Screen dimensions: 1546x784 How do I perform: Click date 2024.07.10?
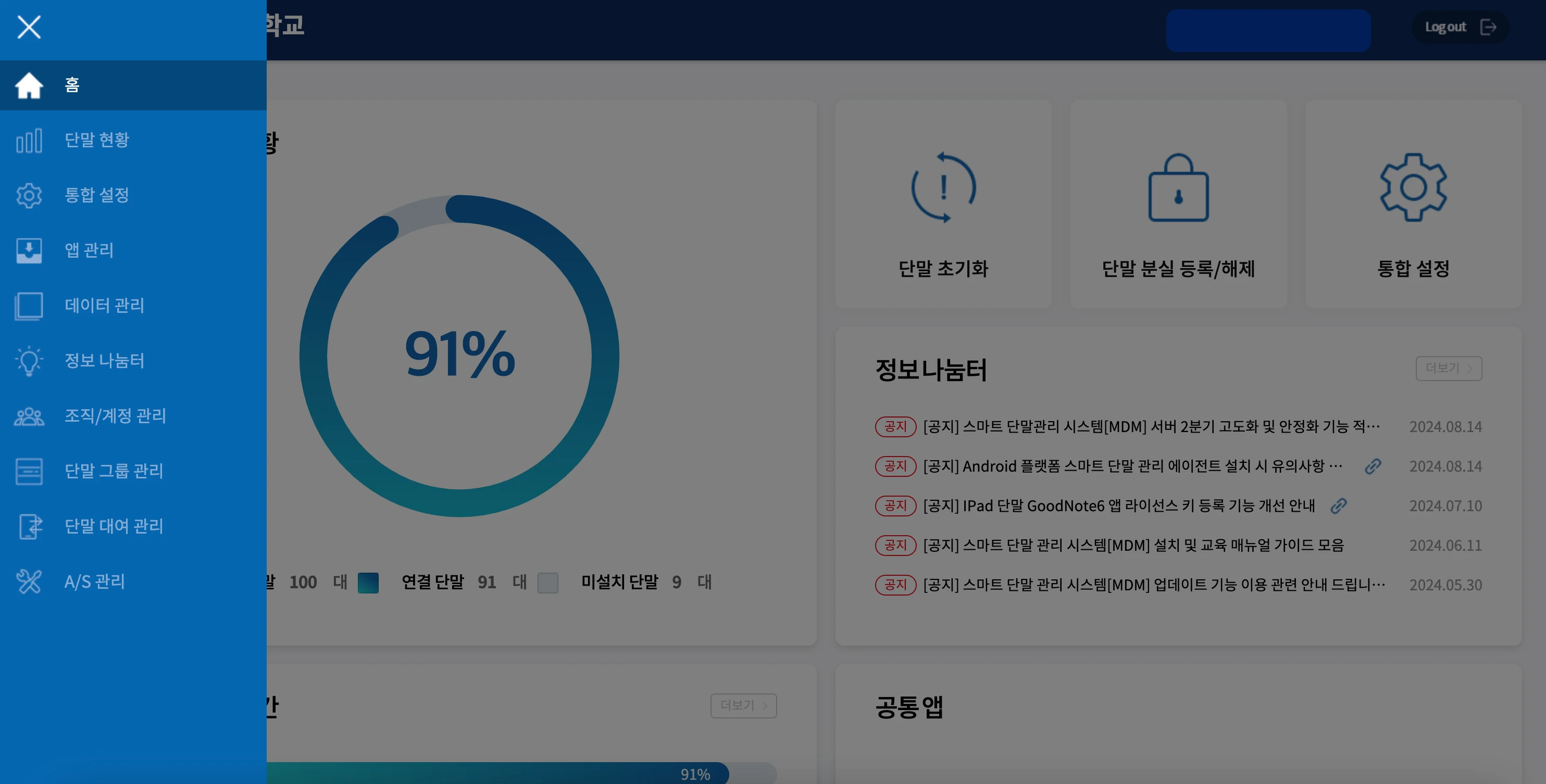pyautogui.click(x=1446, y=505)
